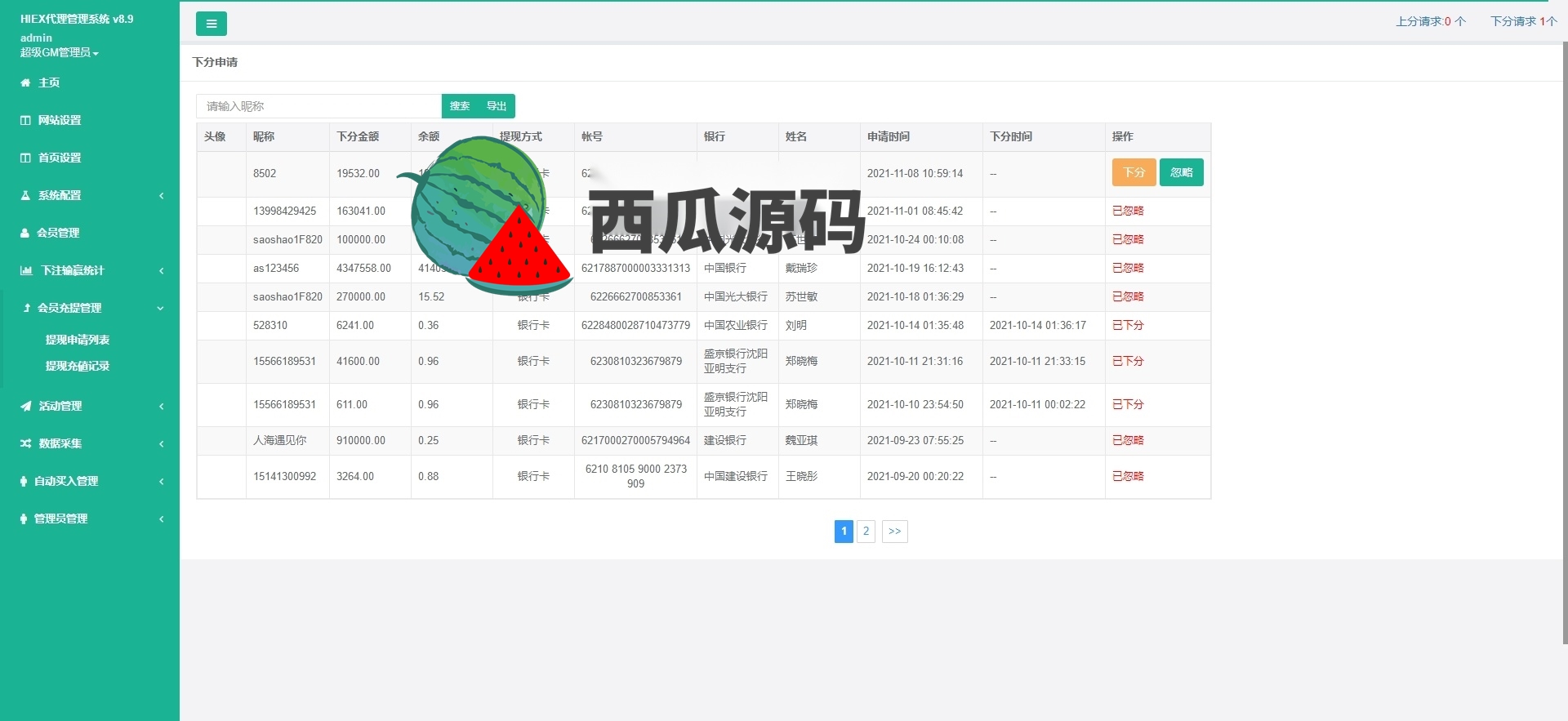Click the hamburger menu toggle button
The image size is (1568, 721).
pos(212,24)
